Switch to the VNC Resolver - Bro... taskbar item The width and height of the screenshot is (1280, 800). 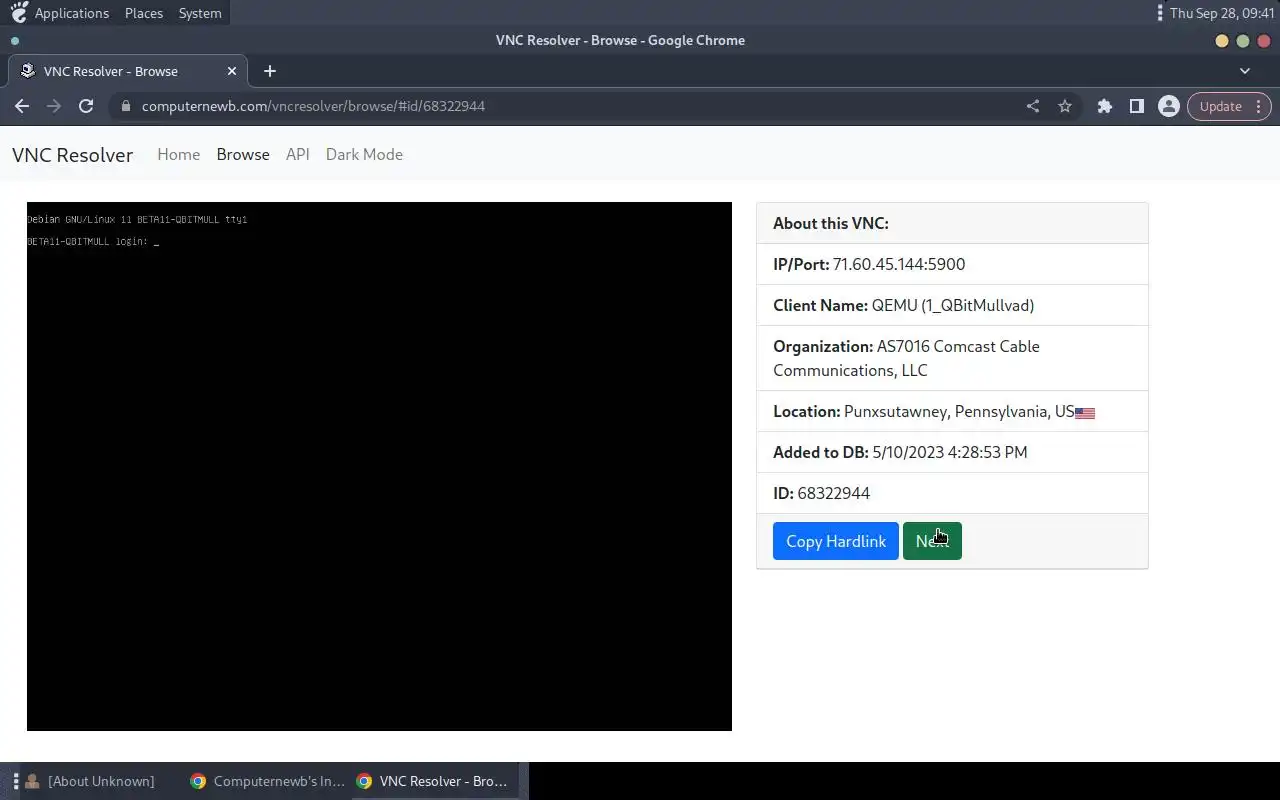pos(434,781)
